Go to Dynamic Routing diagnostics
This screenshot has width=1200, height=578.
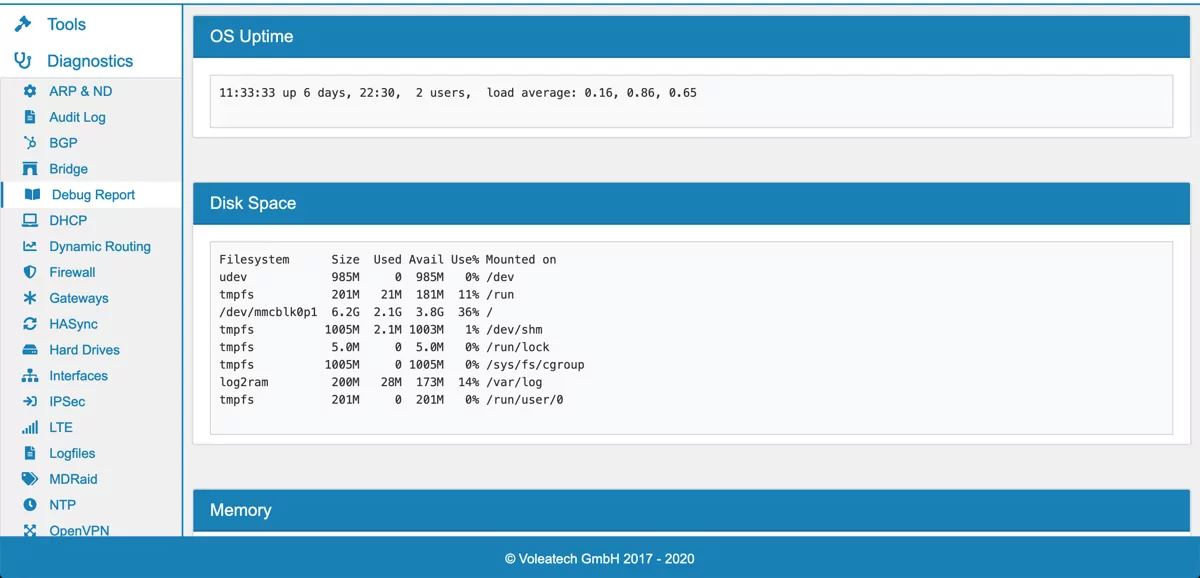[100, 246]
